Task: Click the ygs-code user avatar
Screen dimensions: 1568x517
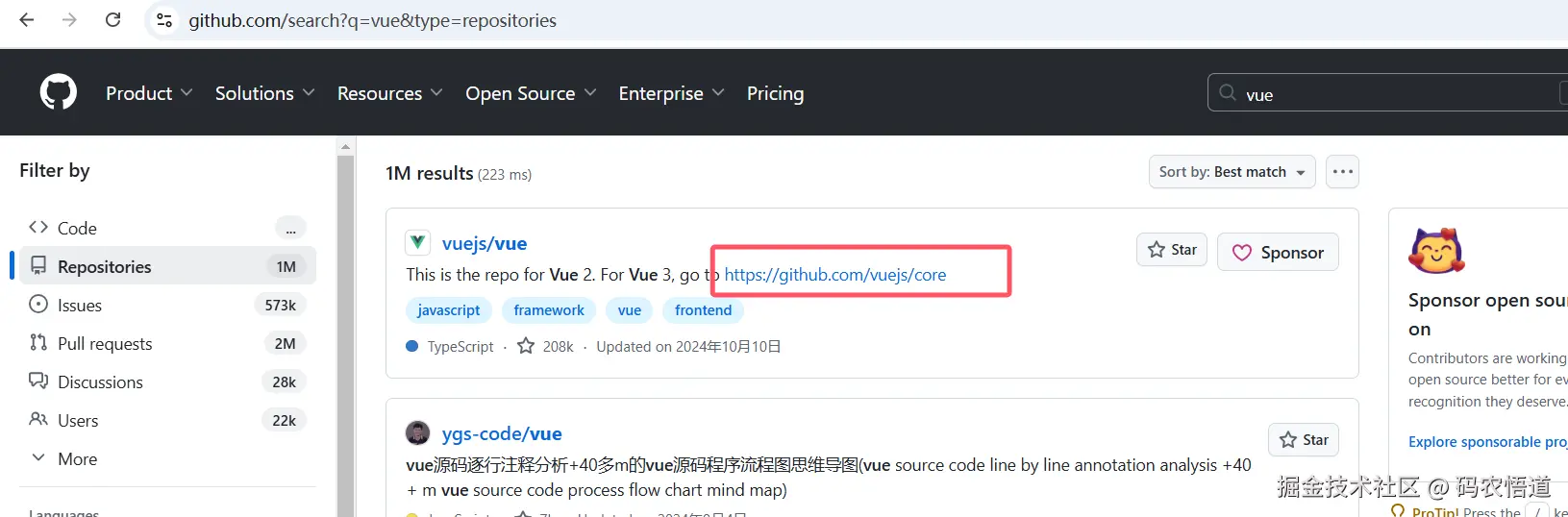Action: point(417,432)
